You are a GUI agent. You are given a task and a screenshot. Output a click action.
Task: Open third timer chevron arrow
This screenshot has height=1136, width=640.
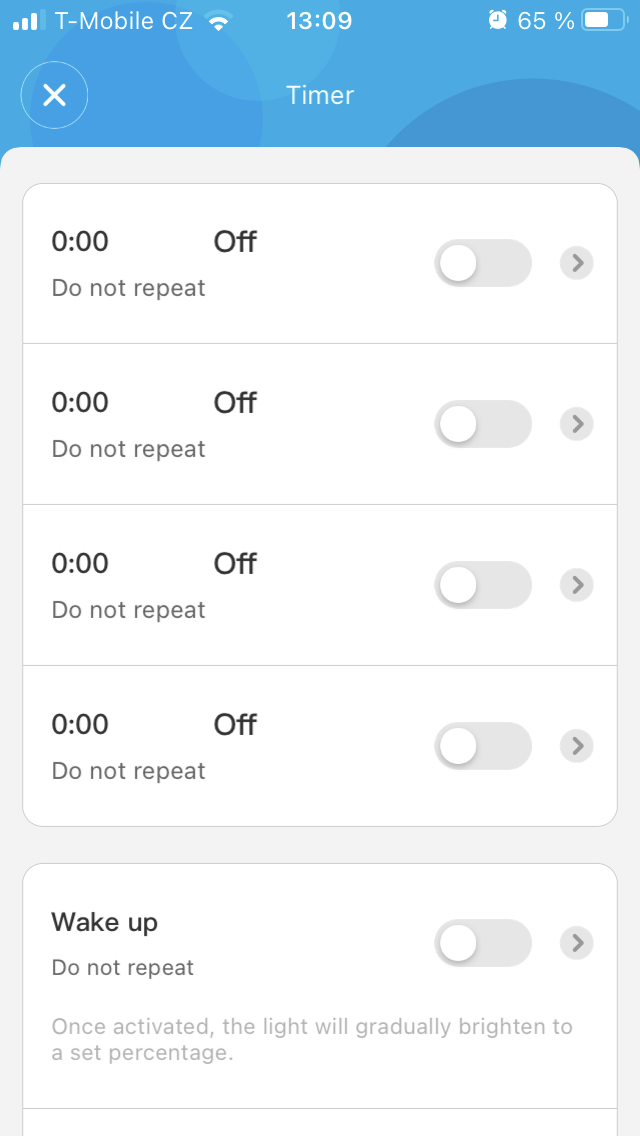(x=576, y=585)
